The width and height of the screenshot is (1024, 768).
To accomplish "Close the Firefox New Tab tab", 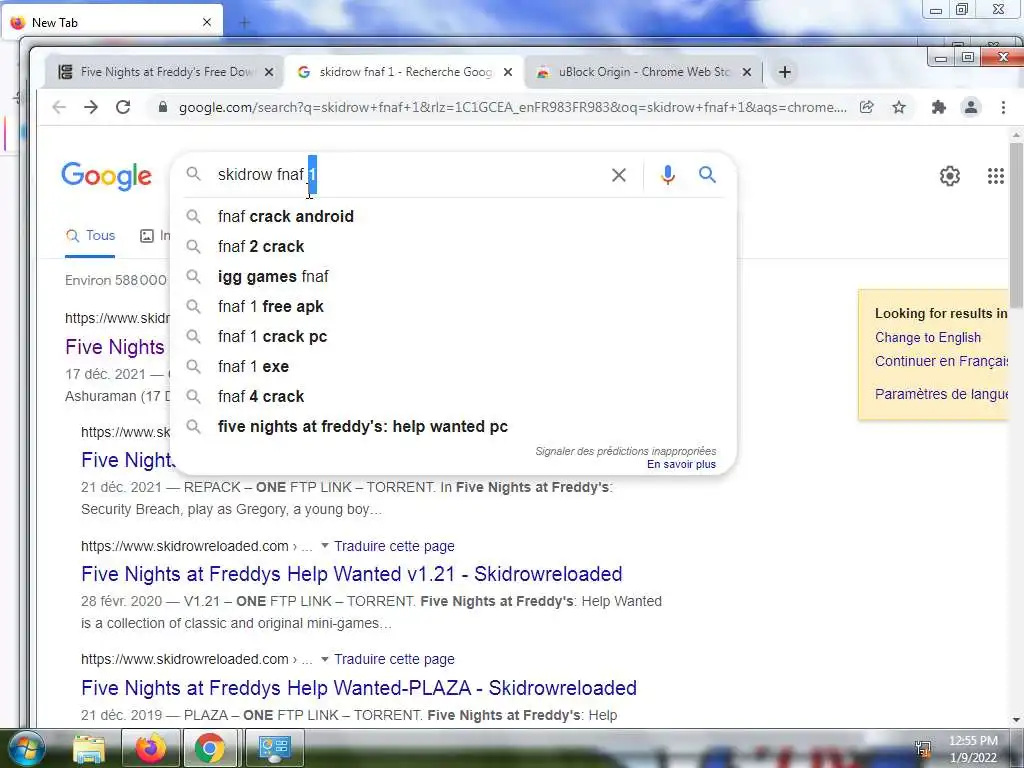I will [x=207, y=22].
